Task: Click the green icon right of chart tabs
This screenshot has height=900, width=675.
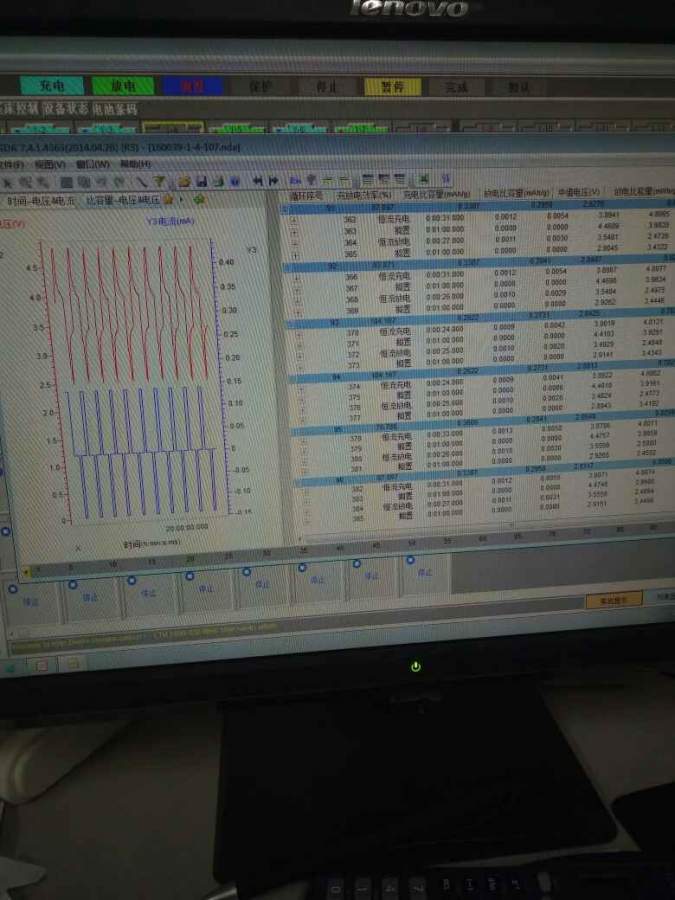Action: (x=199, y=200)
